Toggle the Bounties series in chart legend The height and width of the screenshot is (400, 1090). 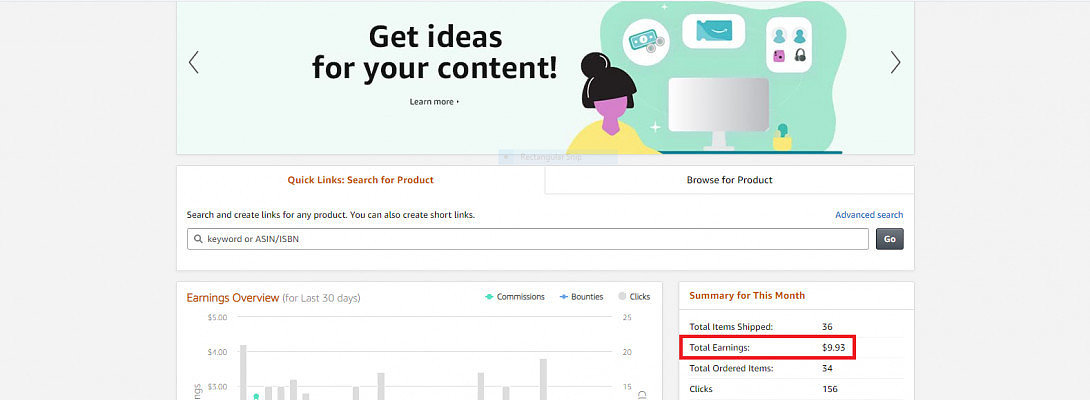point(581,297)
